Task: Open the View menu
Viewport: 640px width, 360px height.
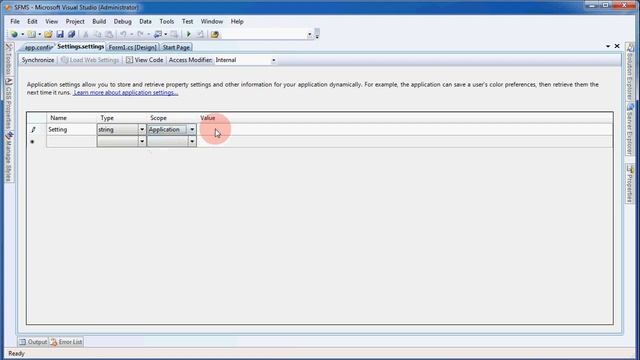Action: click(x=51, y=21)
